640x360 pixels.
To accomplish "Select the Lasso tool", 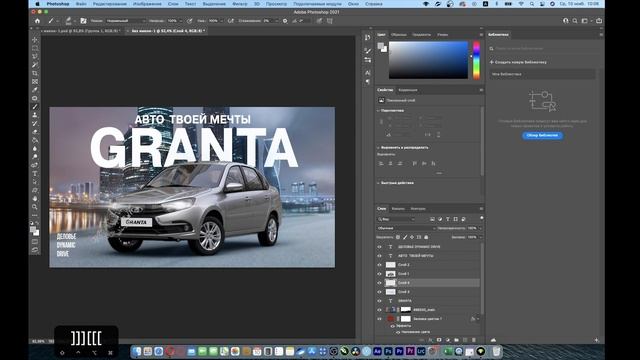I will (x=35, y=56).
